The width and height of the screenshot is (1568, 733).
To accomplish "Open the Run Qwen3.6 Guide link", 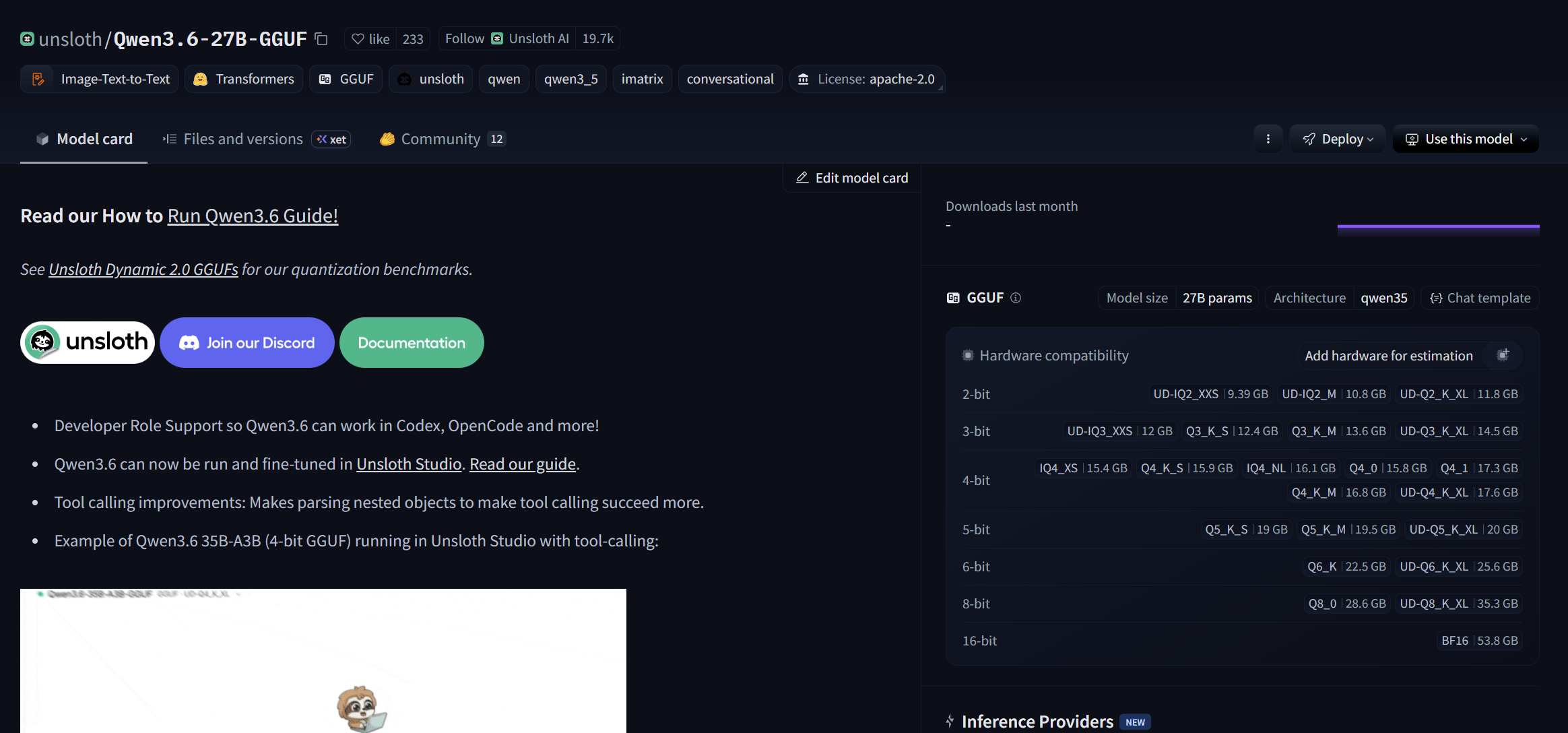I will [253, 216].
